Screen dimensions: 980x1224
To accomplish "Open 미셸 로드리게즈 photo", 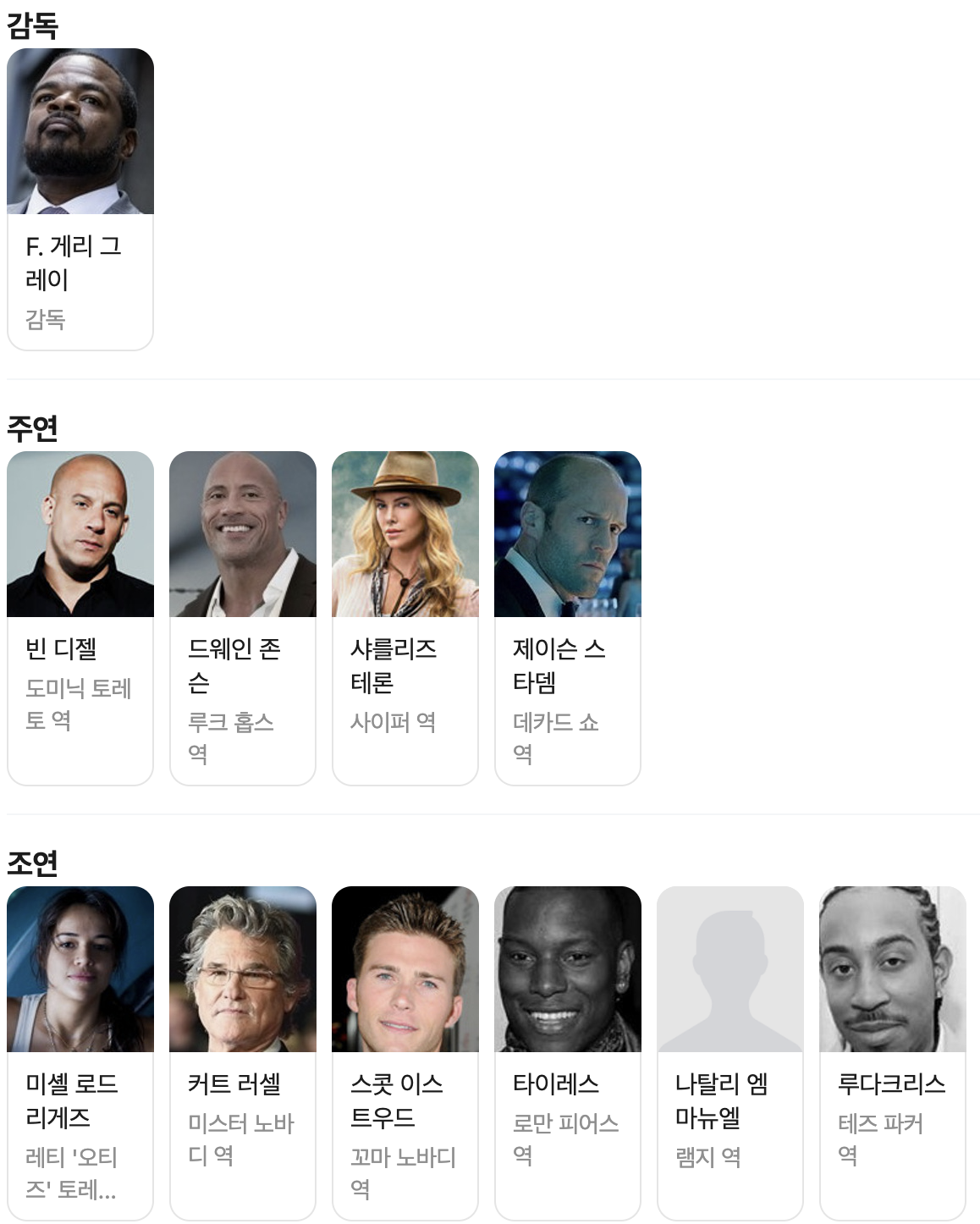I will click(80, 969).
